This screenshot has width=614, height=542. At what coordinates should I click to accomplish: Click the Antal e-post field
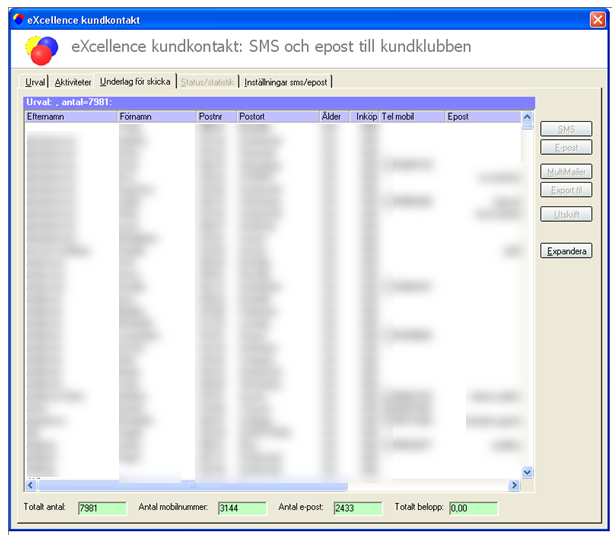coord(358,508)
